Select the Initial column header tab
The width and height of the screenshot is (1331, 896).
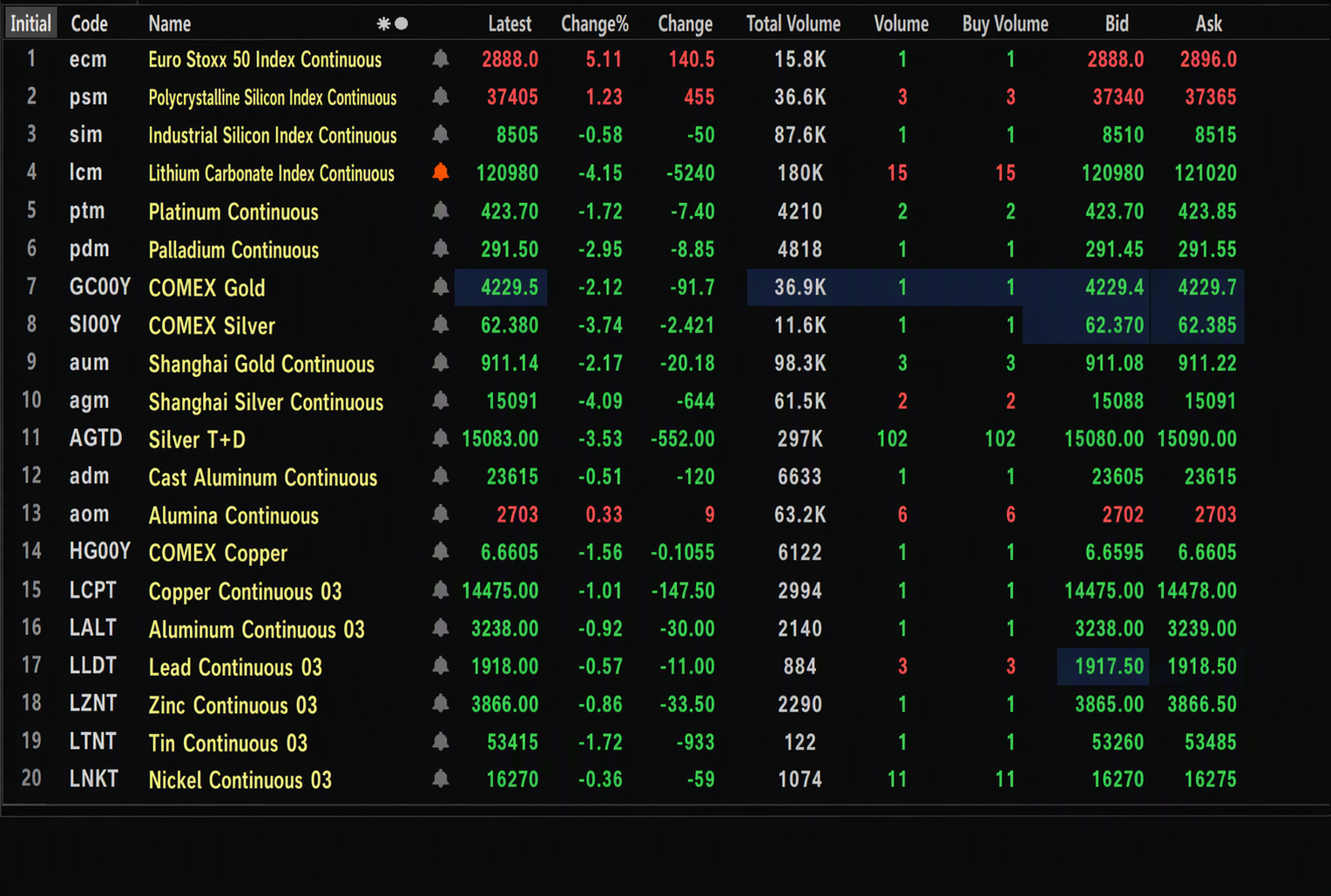(x=30, y=24)
